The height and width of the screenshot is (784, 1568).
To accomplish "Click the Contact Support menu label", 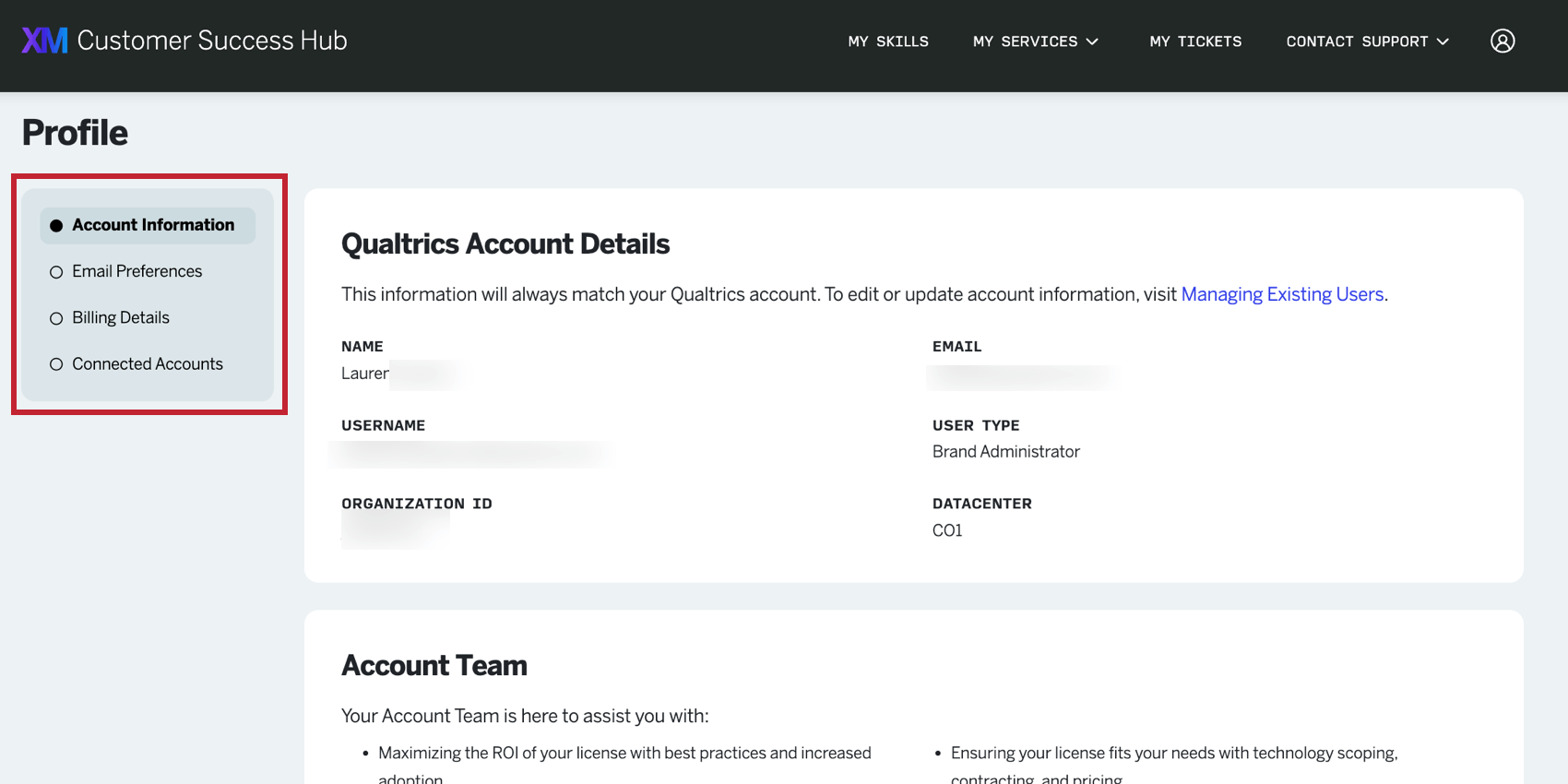I will (1357, 42).
